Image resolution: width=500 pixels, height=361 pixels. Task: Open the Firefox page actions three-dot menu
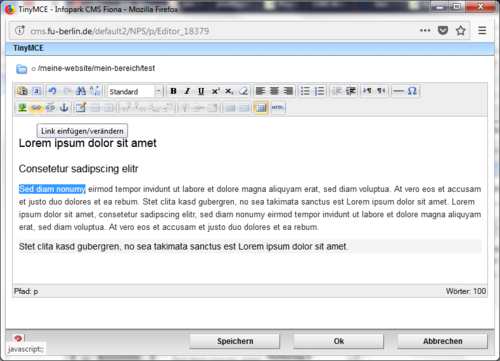point(425,31)
